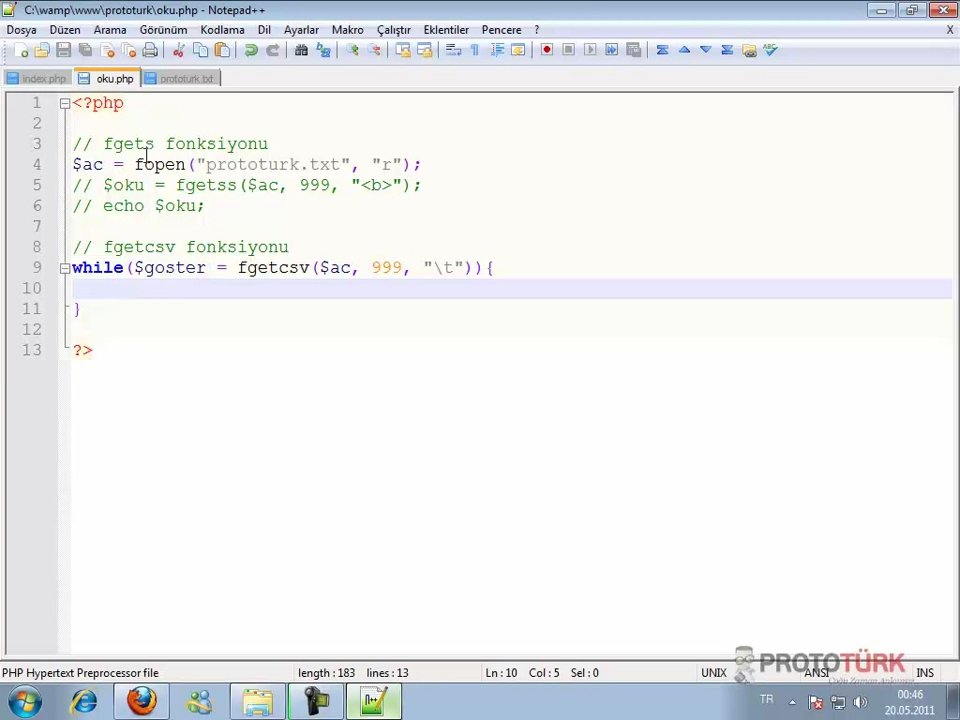
Task: Open the Makro menu
Action: pyautogui.click(x=348, y=30)
